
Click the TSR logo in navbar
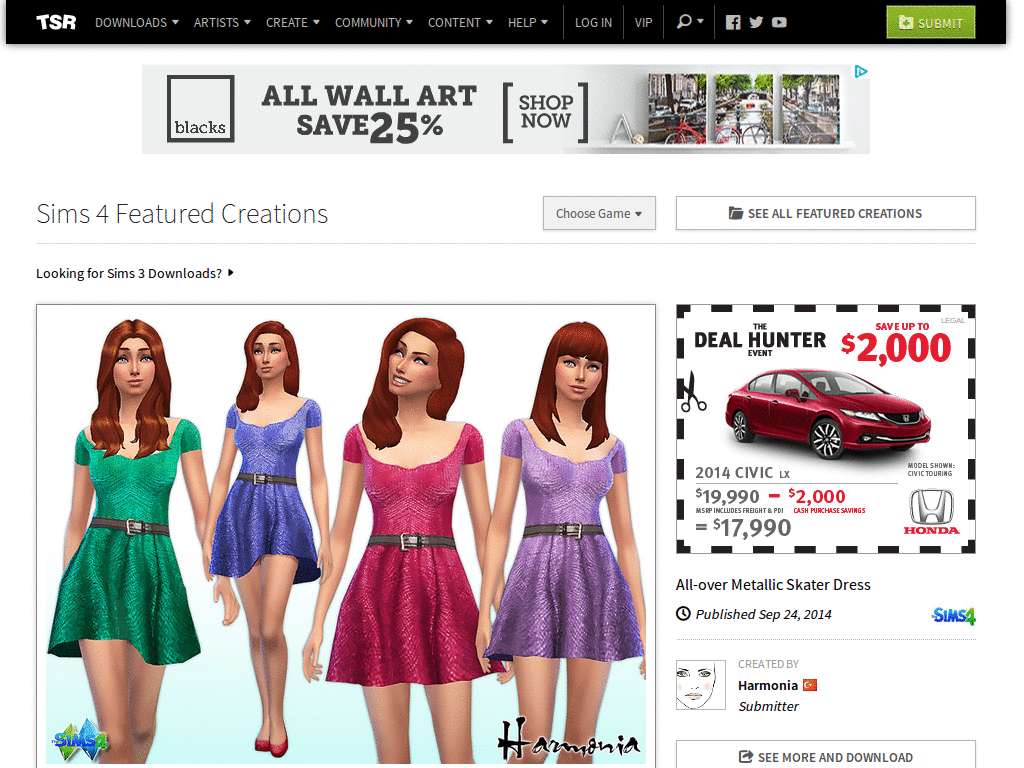click(56, 22)
